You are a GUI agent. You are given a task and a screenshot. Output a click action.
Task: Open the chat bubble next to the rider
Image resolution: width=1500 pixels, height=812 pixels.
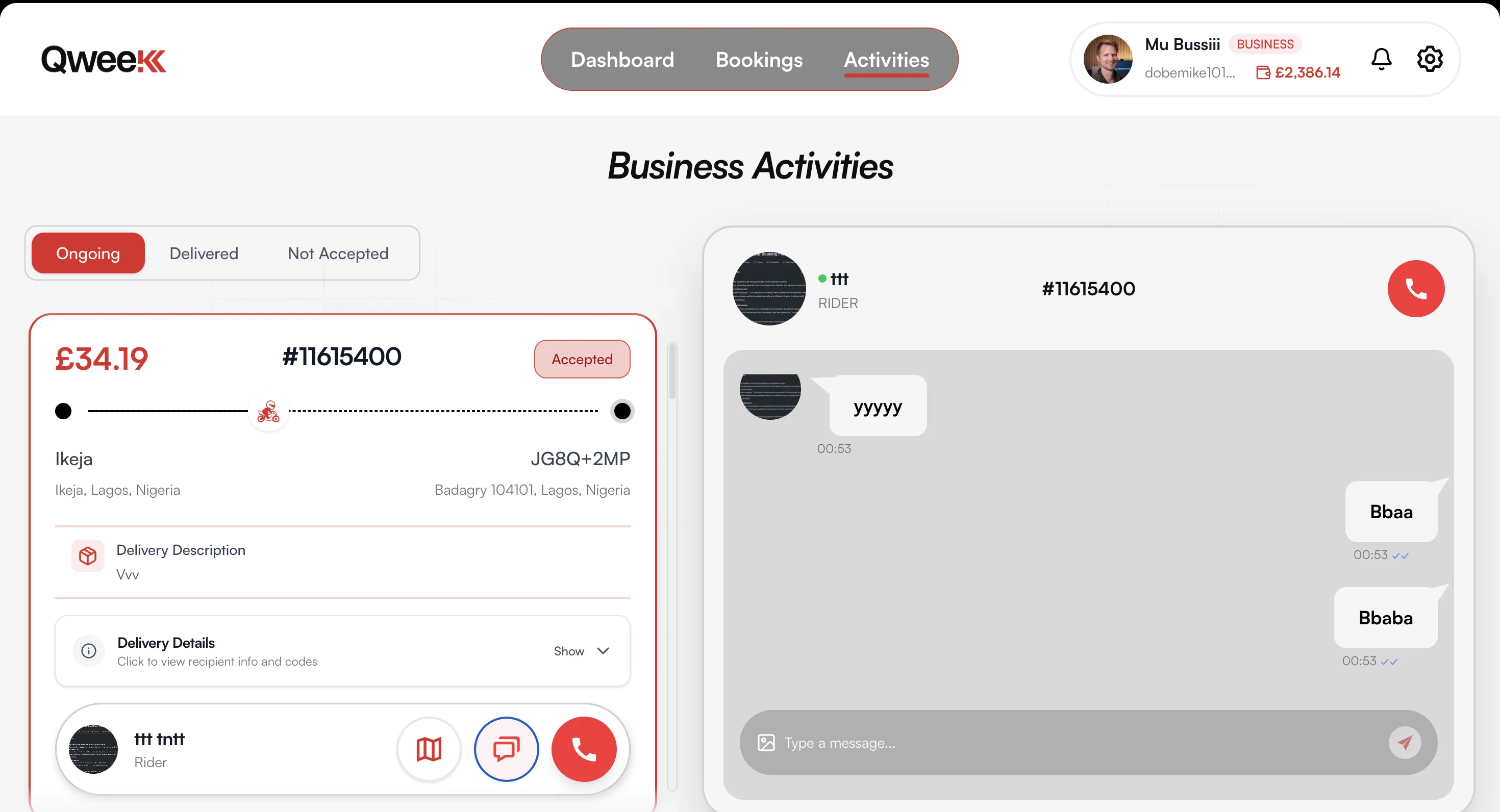(506, 749)
